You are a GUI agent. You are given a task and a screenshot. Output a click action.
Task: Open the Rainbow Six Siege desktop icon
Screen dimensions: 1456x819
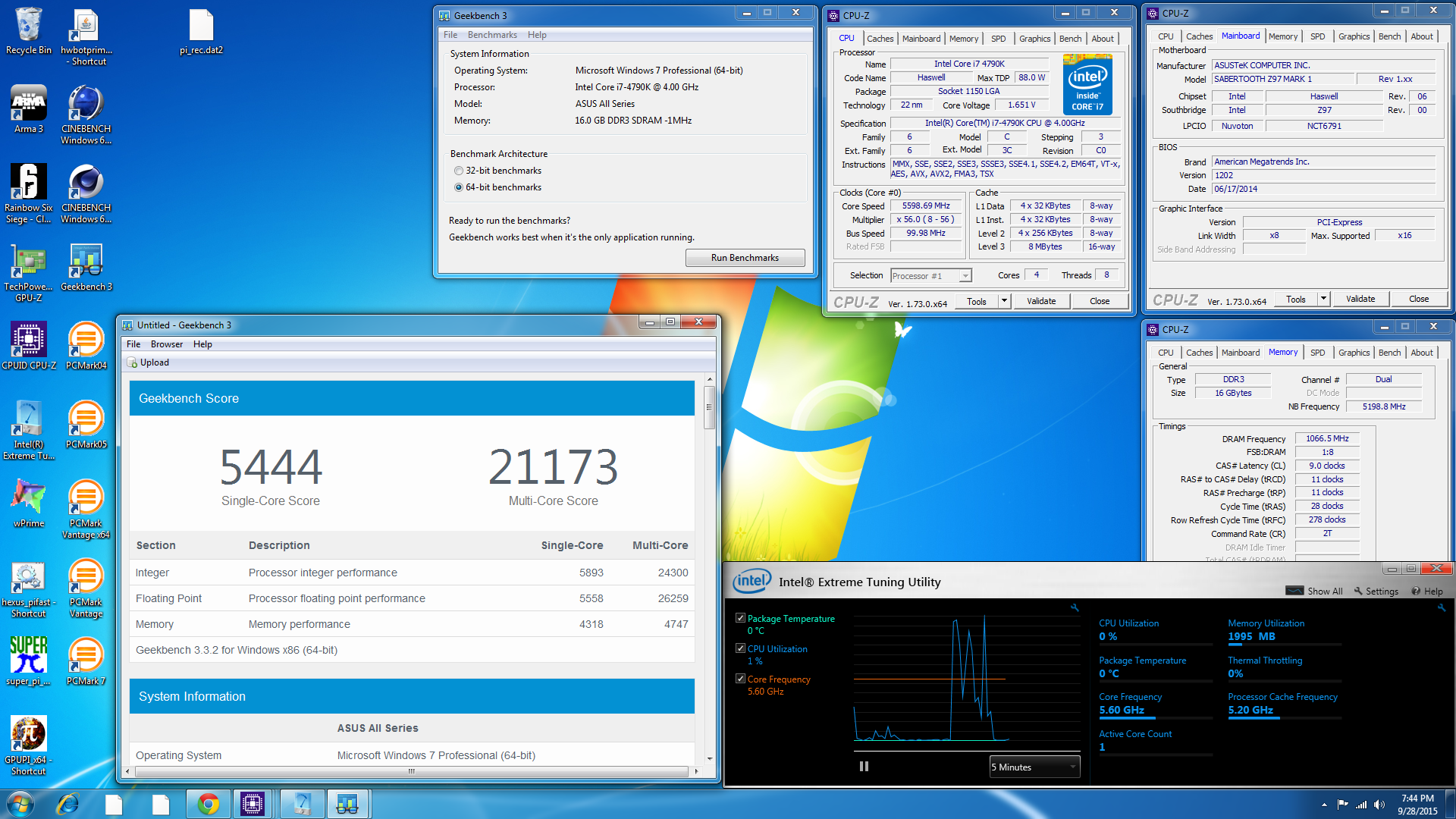(x=28, y=193)
